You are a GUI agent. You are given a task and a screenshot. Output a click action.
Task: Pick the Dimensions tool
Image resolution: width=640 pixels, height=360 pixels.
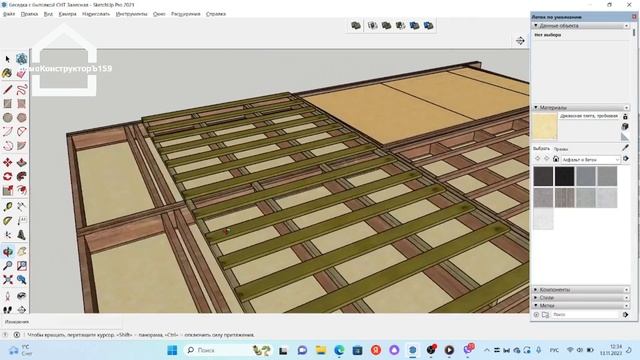point(22,207)
